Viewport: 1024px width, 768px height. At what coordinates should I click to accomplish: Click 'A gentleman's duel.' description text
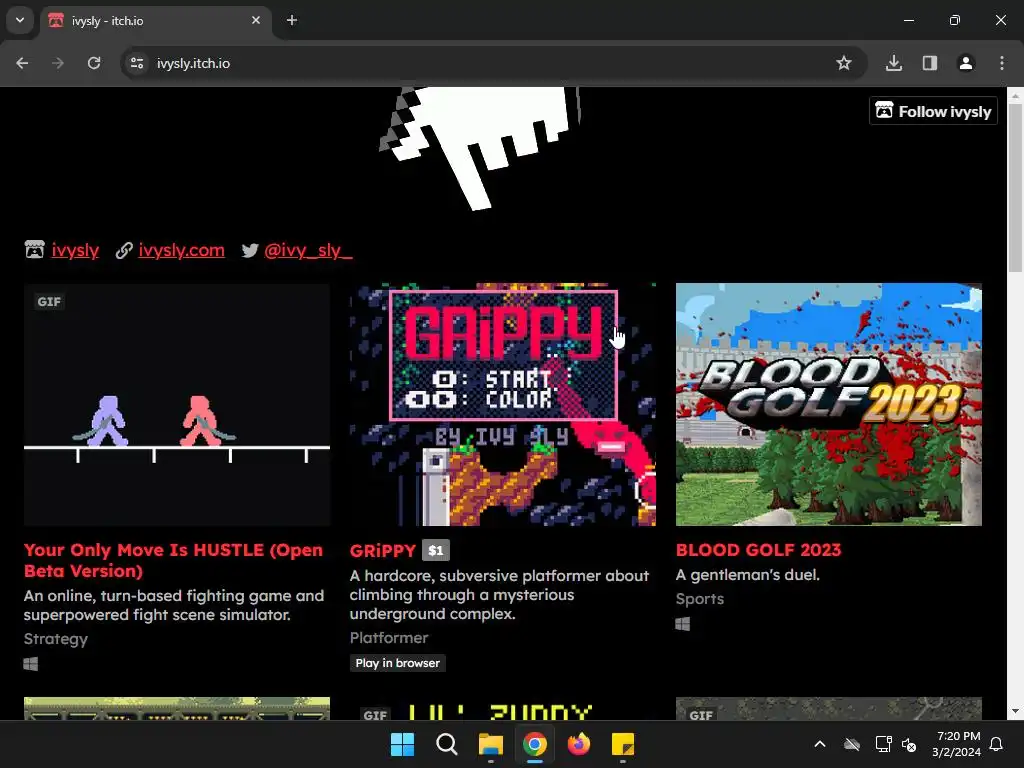point(748,575)
